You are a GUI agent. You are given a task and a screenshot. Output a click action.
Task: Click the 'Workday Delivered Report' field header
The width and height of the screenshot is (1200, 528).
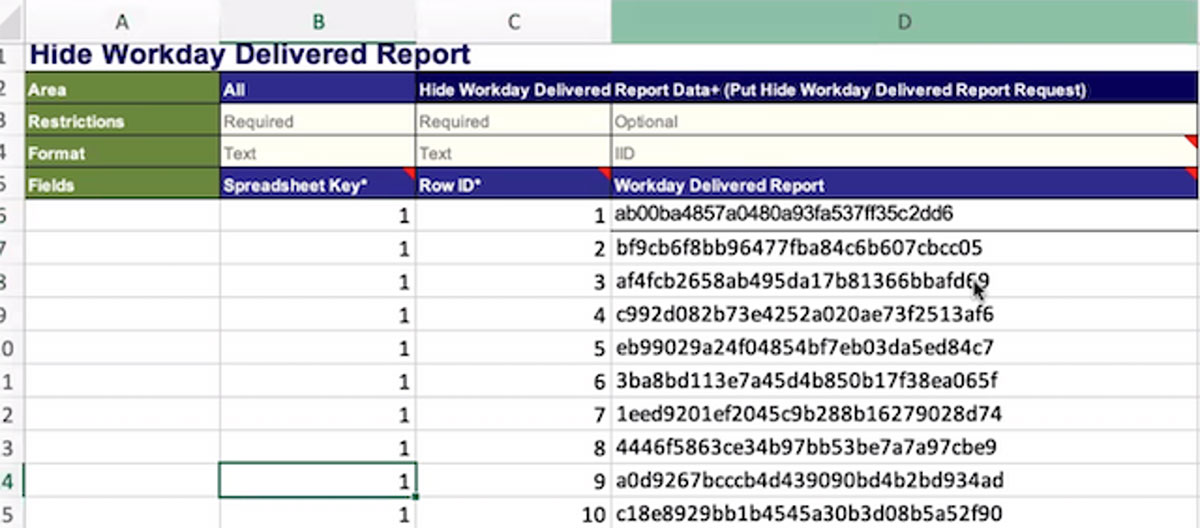[x=905, y=185]
